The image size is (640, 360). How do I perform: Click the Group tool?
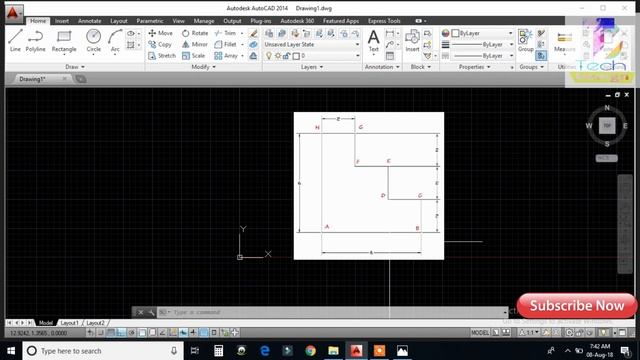tap(525, 41)
